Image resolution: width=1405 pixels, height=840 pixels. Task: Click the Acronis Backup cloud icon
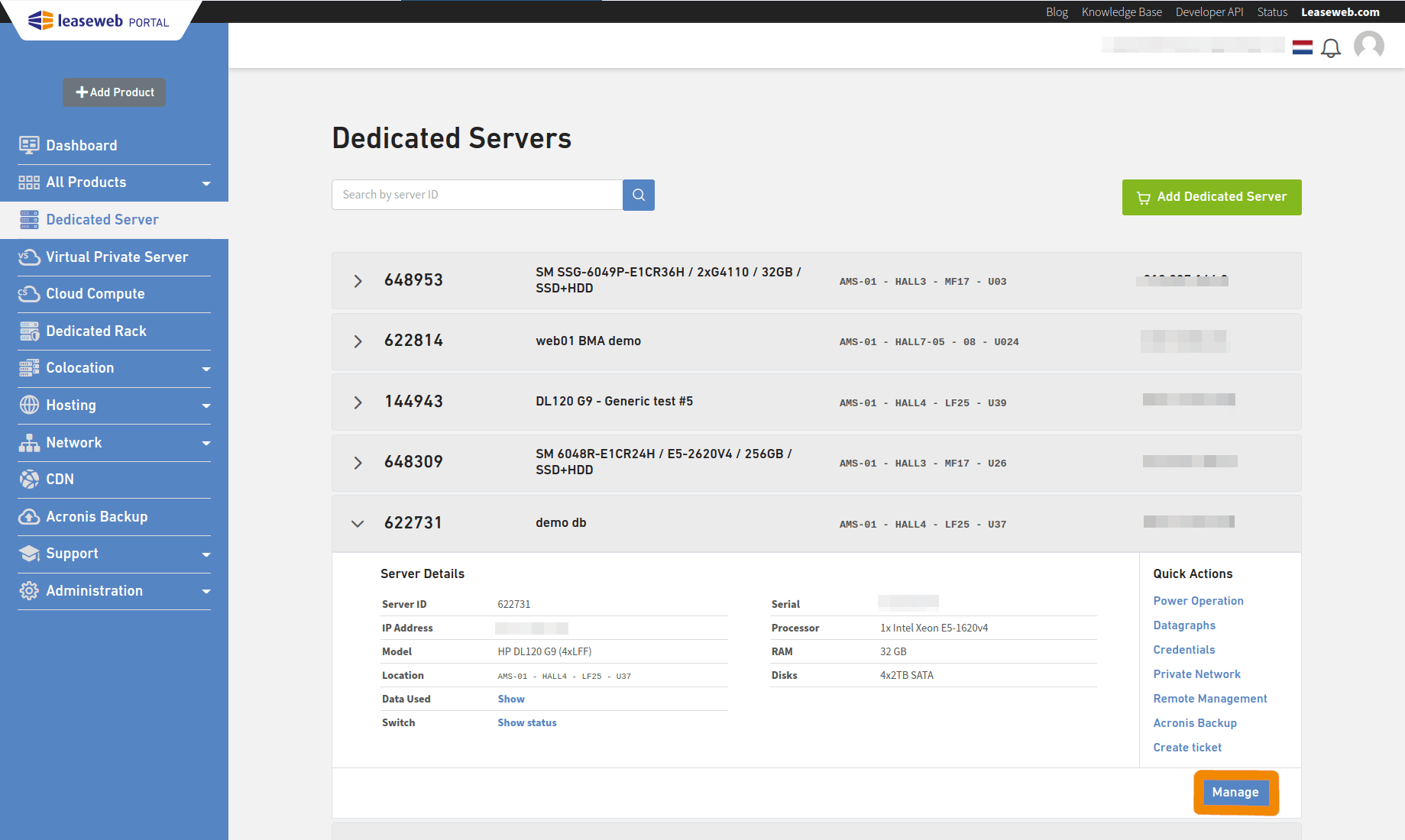(x=29, y=517)
